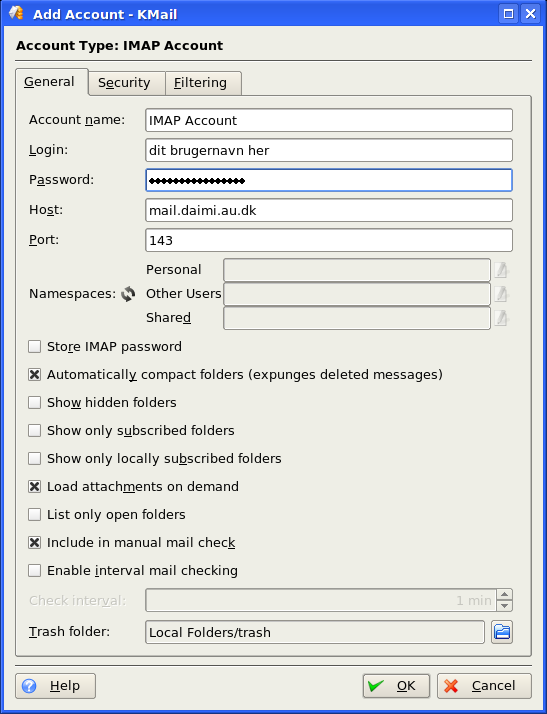The image size is (547, 714).
Task: Enable Show only locally subscribed folders
Action: 35,459
